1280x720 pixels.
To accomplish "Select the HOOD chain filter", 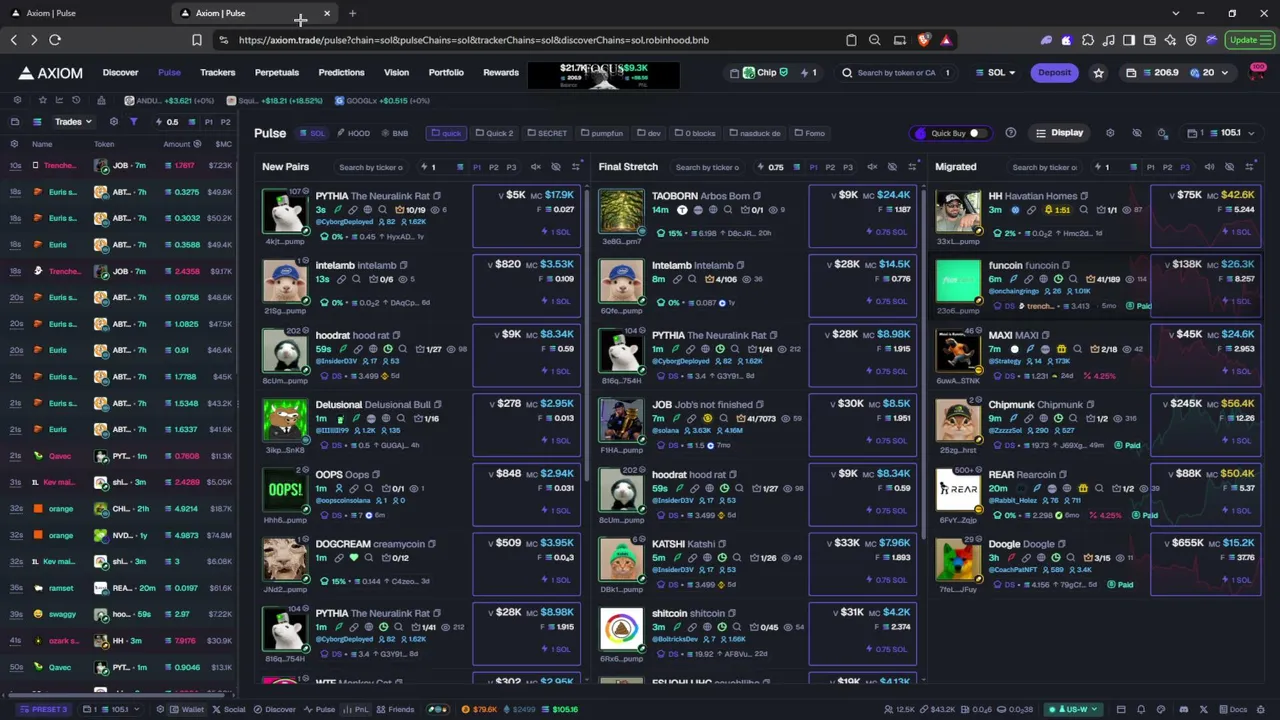I will click(353, 133).
